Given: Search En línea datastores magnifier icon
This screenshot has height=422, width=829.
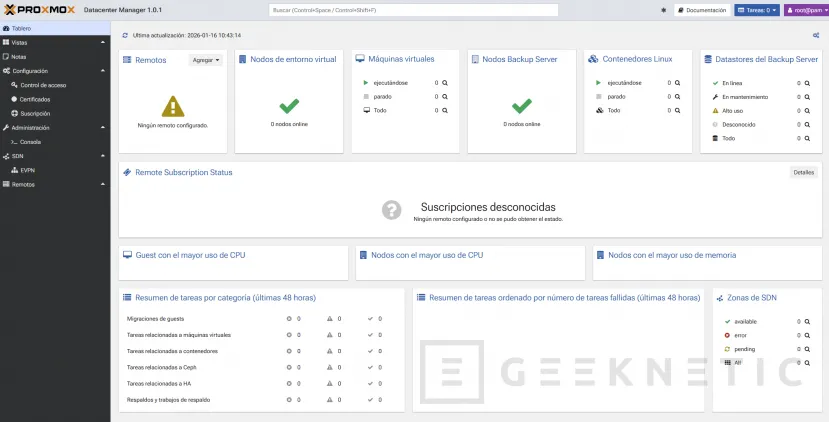Looking at the screenshot, I should pyautogui.click(x=807, y=84).
